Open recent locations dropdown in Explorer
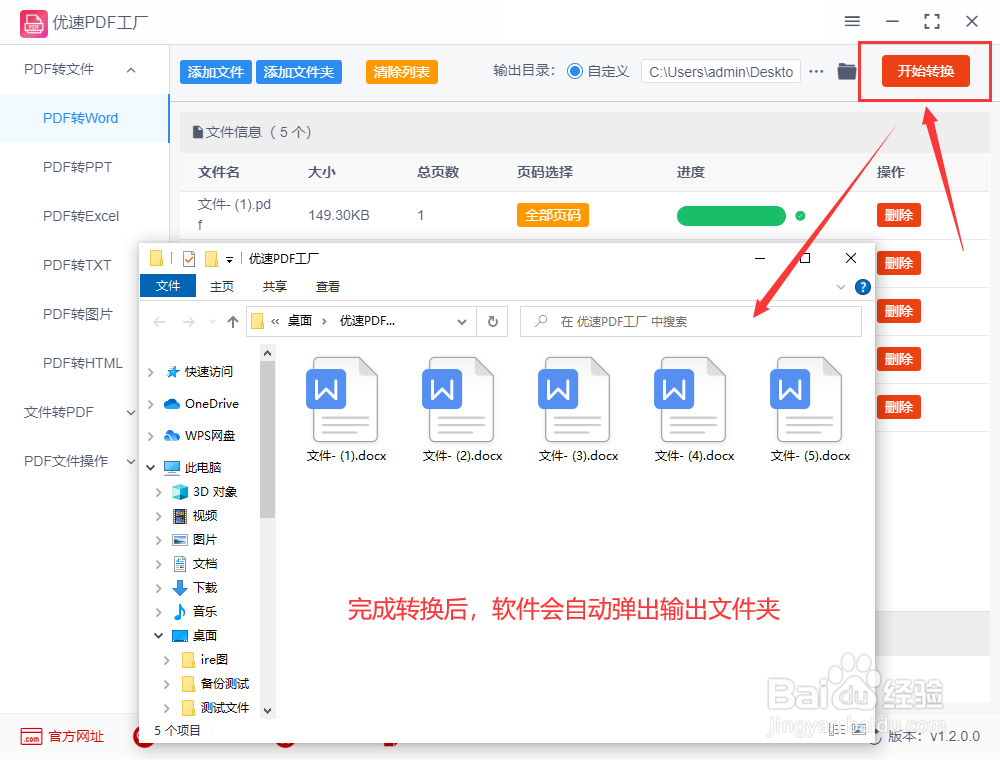The height and width of the screenshot is (760, 1000). [x=212, y=322]
